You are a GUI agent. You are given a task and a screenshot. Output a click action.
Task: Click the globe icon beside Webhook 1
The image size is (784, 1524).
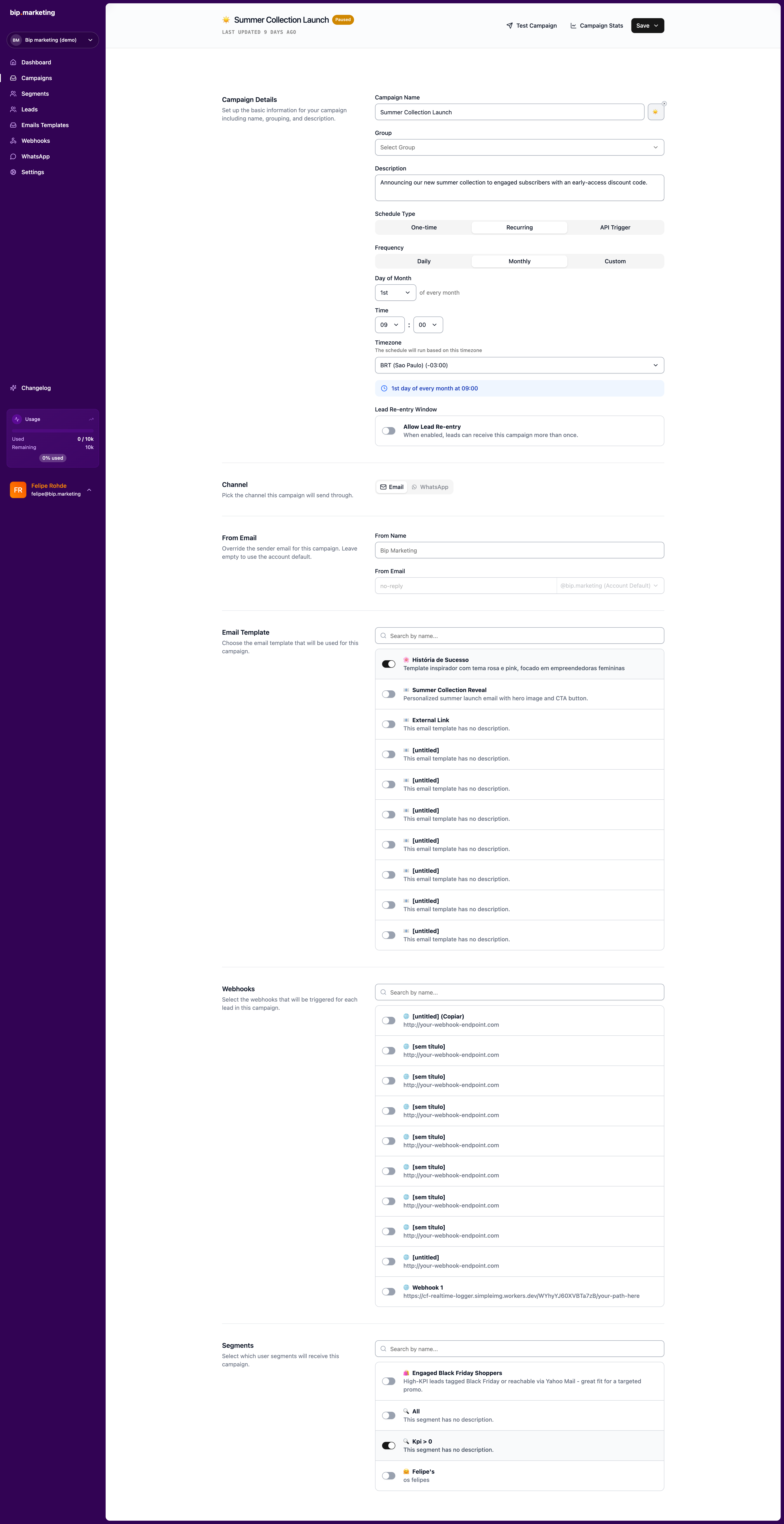coord(406,1287)
